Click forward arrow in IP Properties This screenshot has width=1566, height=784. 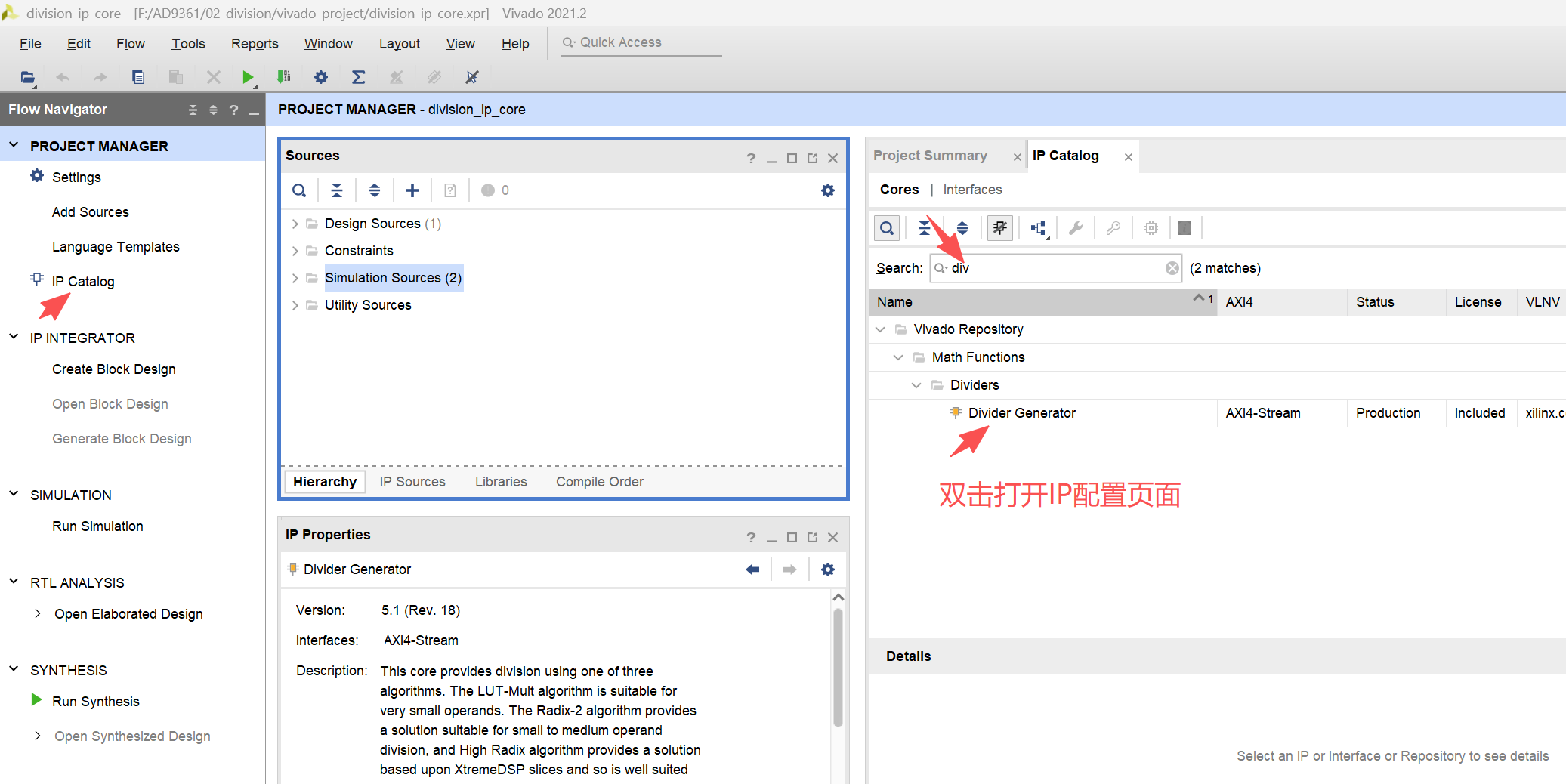[790, 569]
